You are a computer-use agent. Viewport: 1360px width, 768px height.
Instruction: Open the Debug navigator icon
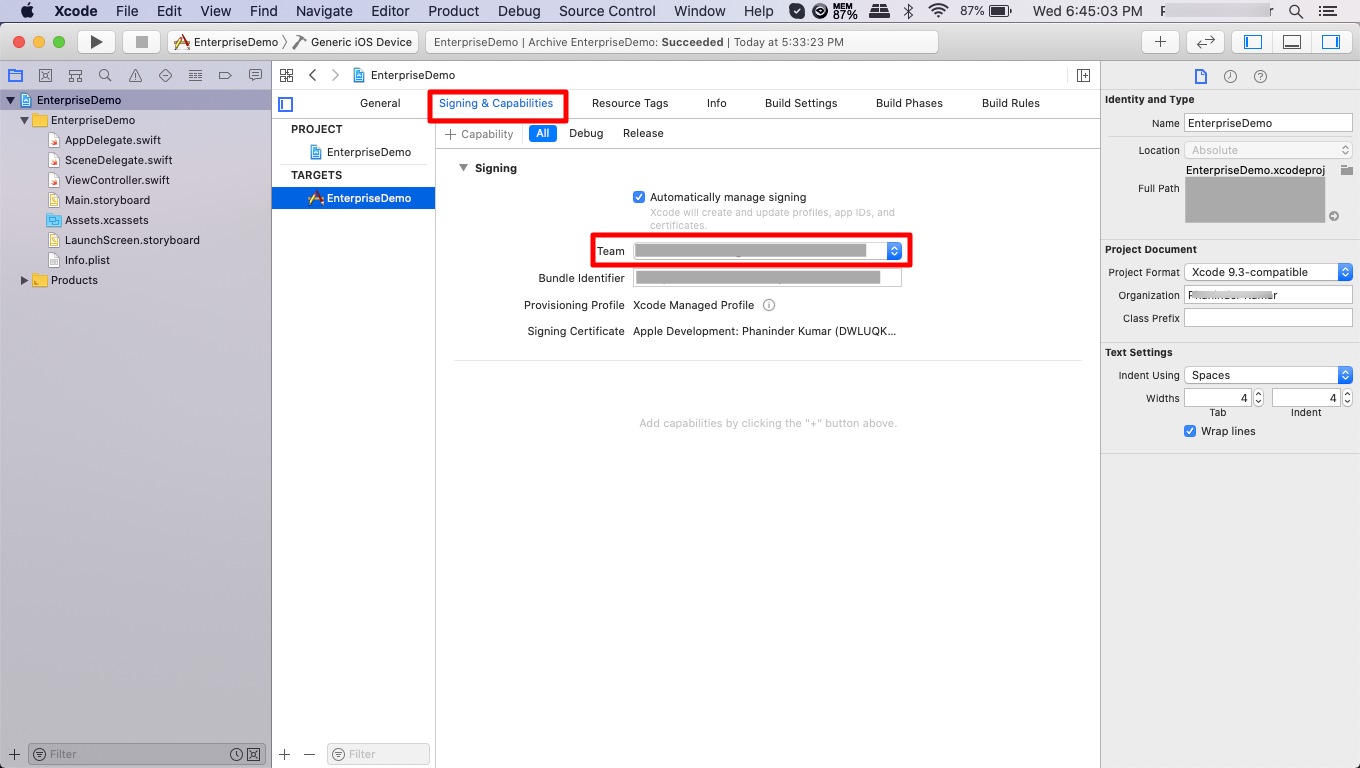click(195, 75)
